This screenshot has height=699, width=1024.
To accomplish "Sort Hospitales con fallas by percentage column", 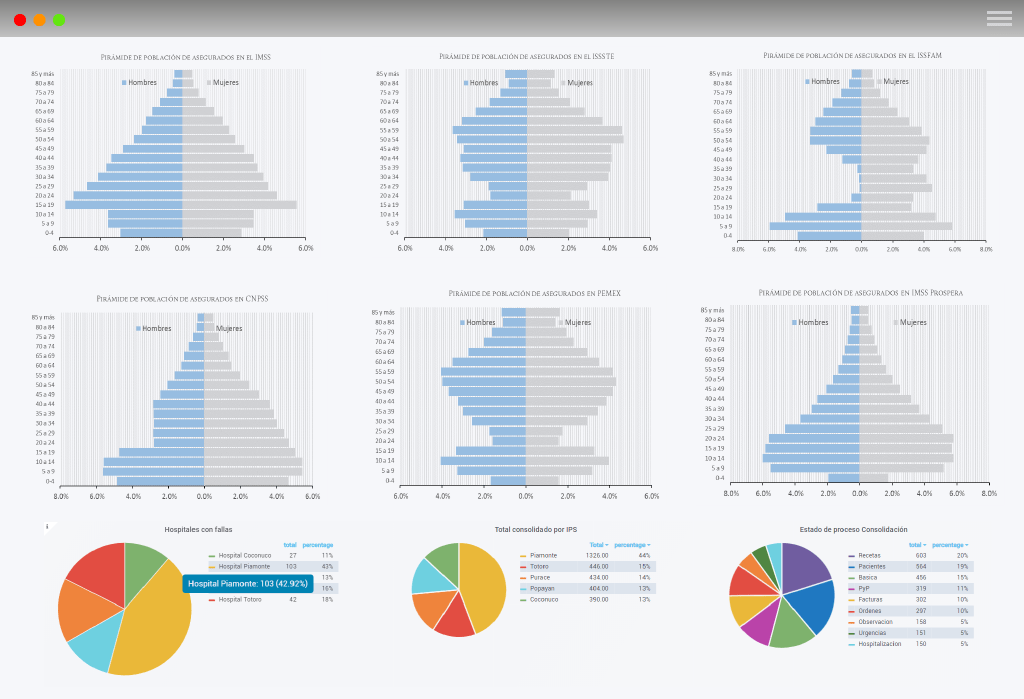I will pyautogui.click(x=318, y=545).
